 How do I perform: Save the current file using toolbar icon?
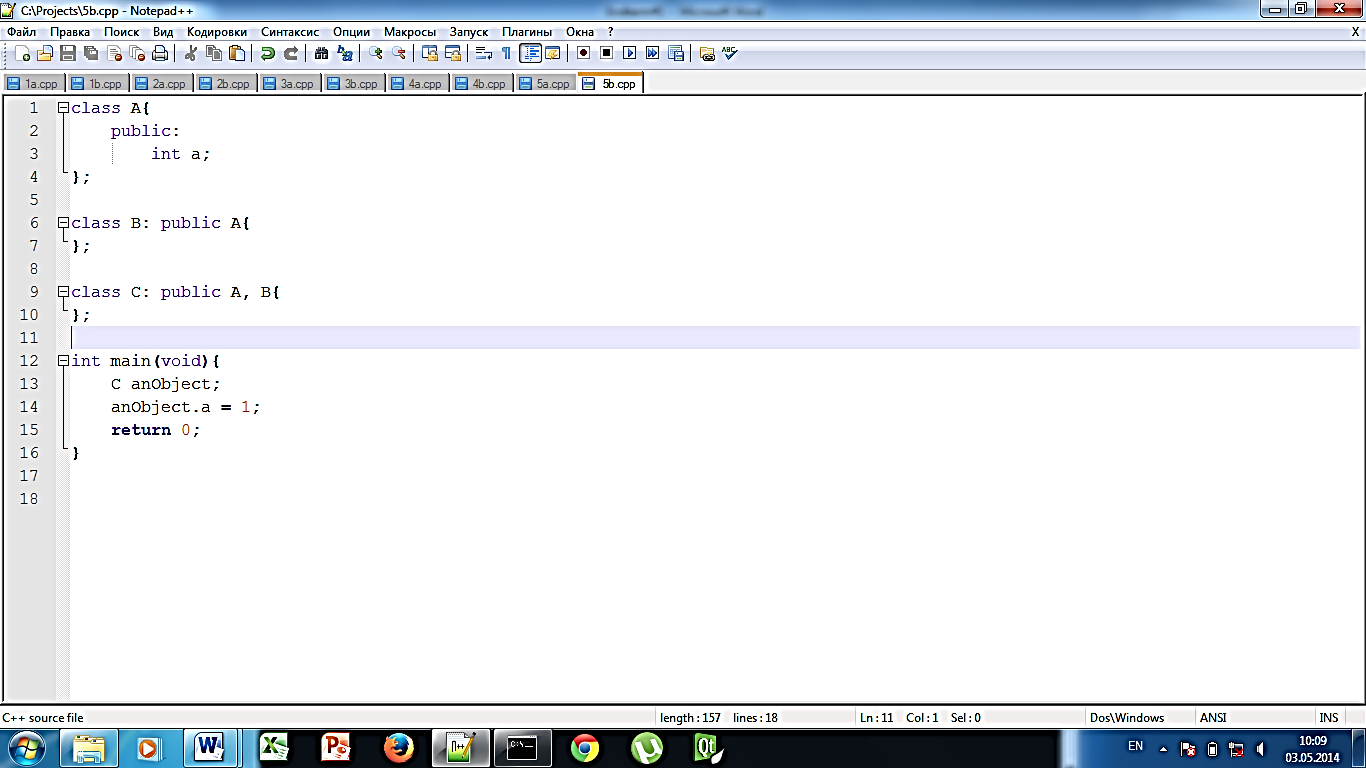68,54
